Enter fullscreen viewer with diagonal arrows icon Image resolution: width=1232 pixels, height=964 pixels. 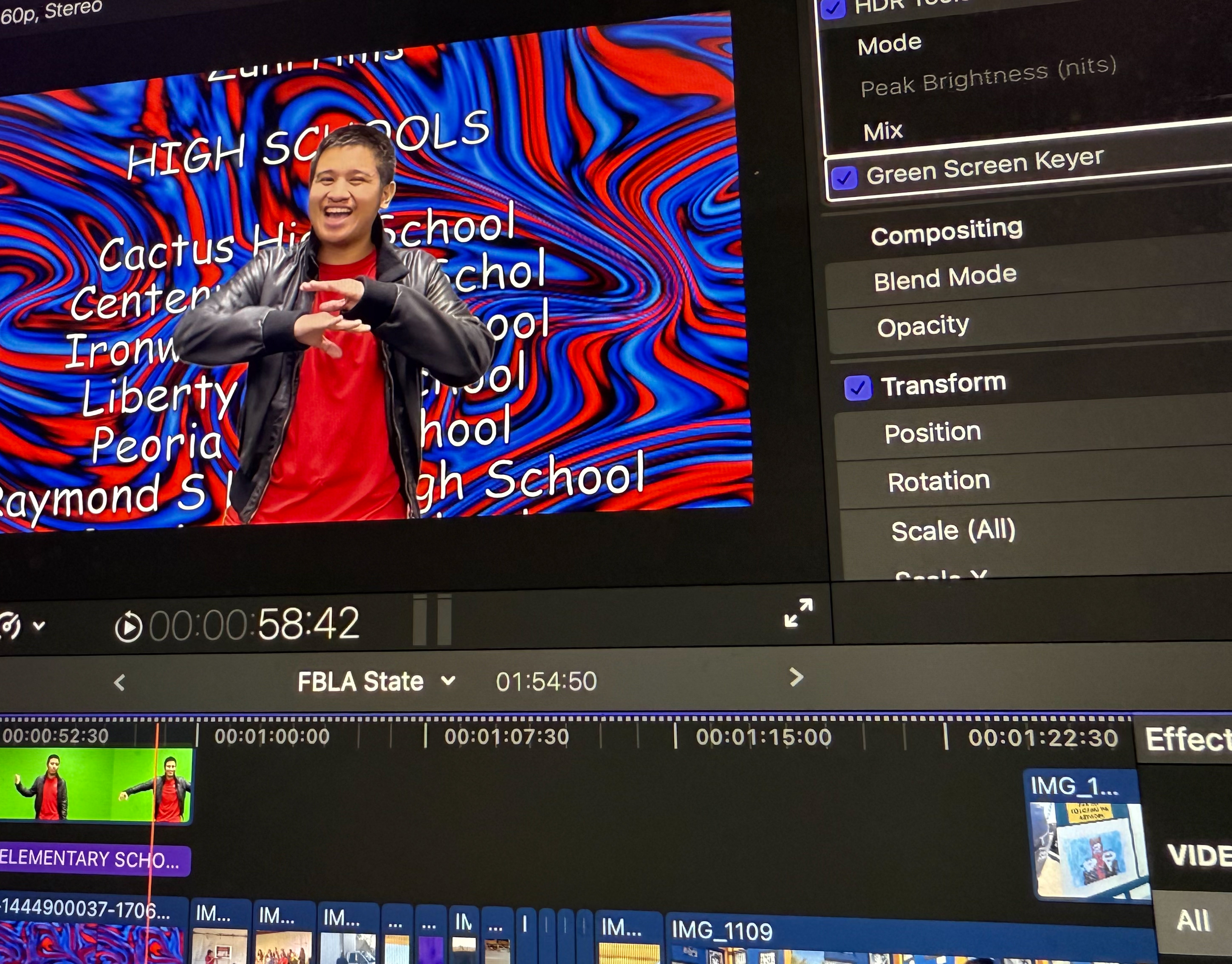(x=798, y=613)
